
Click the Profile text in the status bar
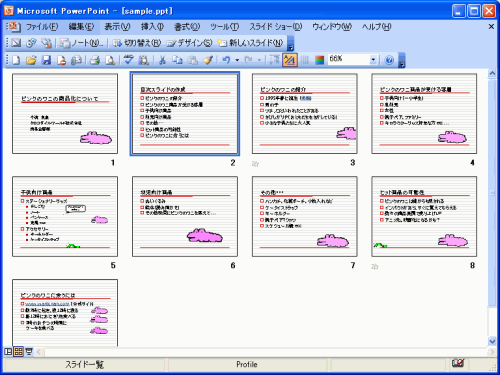tap(247, 364)
